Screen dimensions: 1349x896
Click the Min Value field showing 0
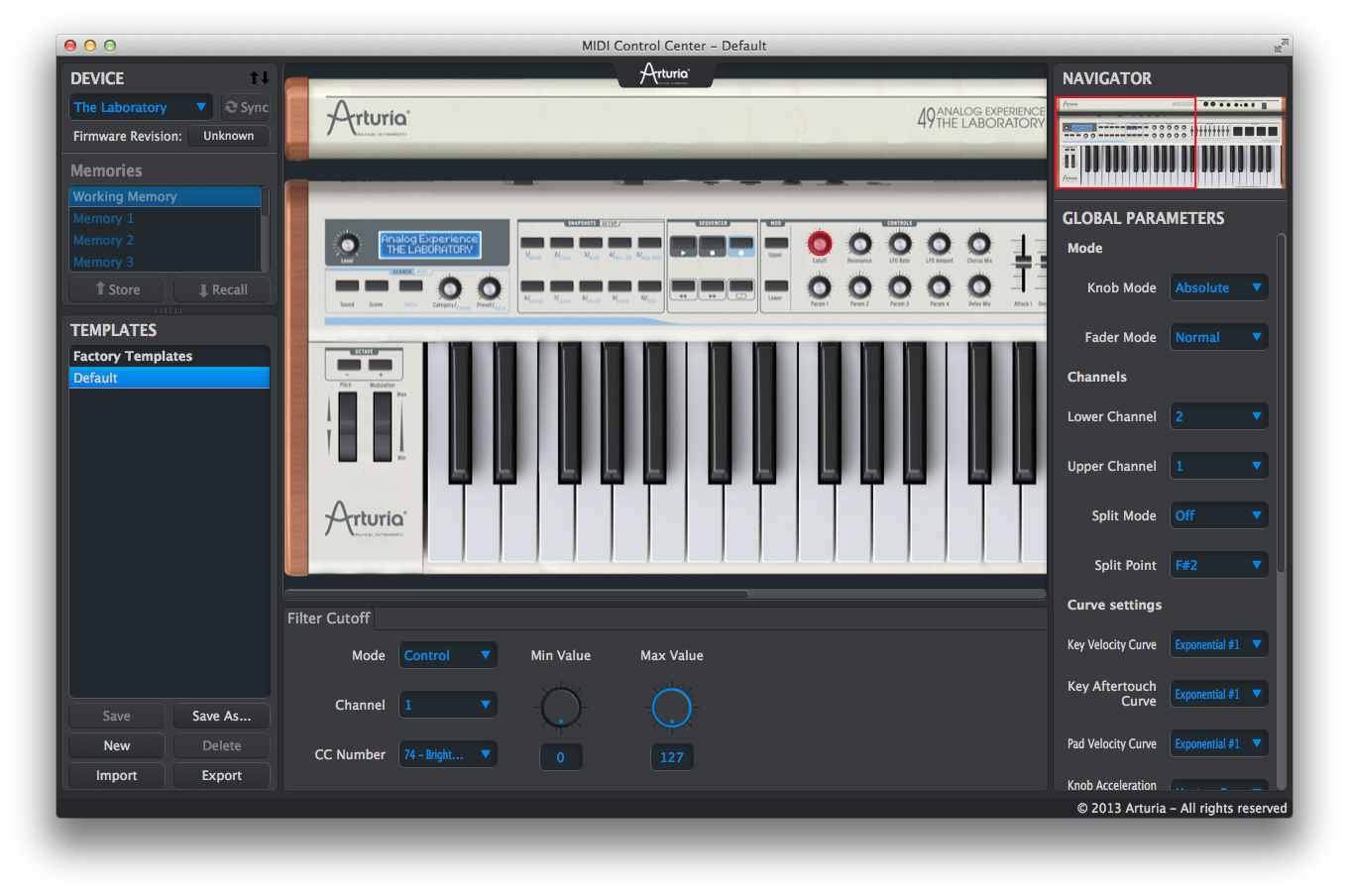coord(561,756)
